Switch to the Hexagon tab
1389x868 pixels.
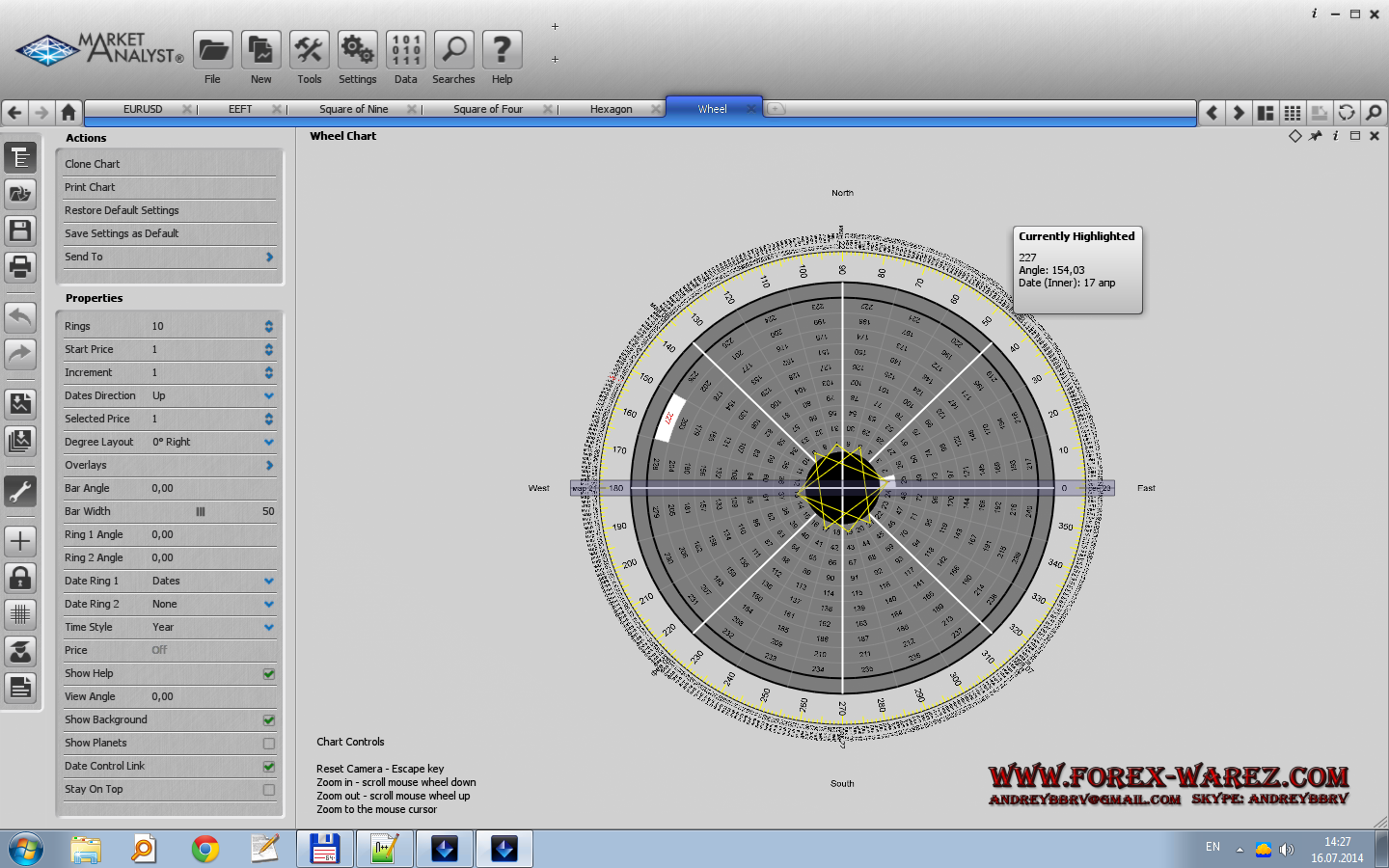click(611, 109)
